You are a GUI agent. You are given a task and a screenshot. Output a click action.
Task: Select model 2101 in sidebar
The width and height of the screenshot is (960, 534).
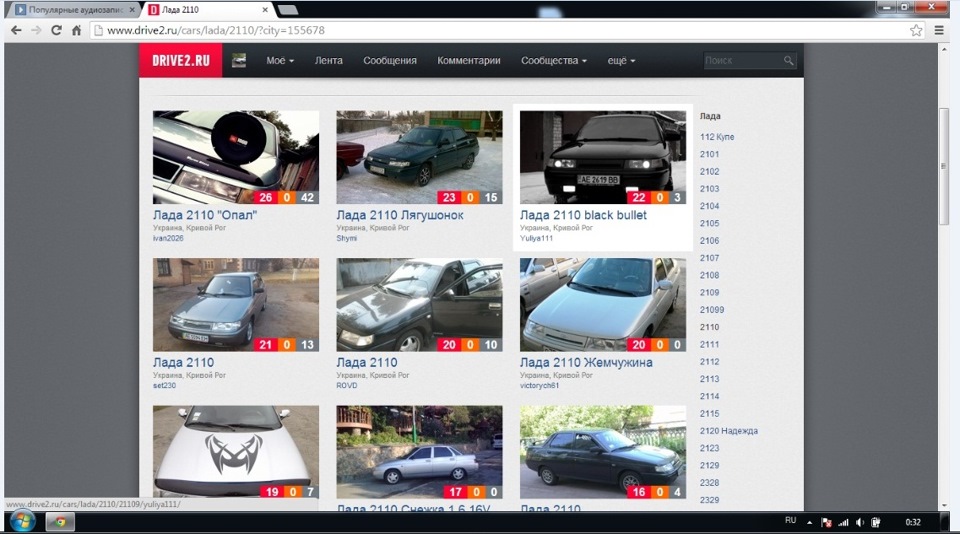point(710,154)
